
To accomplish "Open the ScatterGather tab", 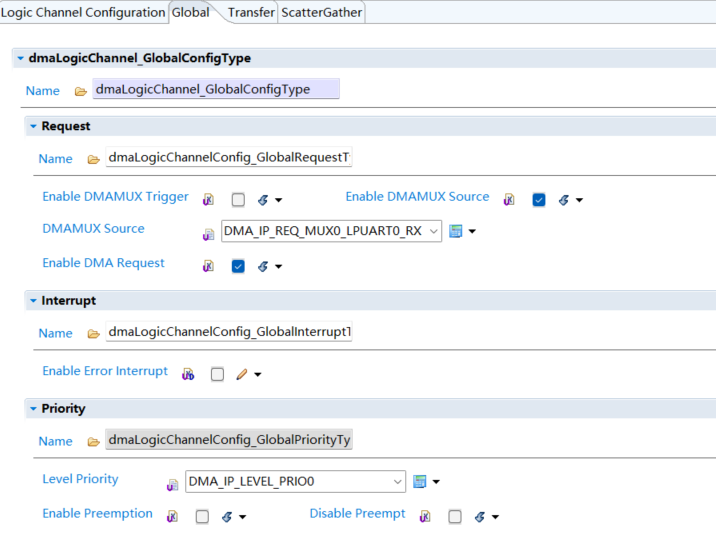I will (x=321, y=13).
